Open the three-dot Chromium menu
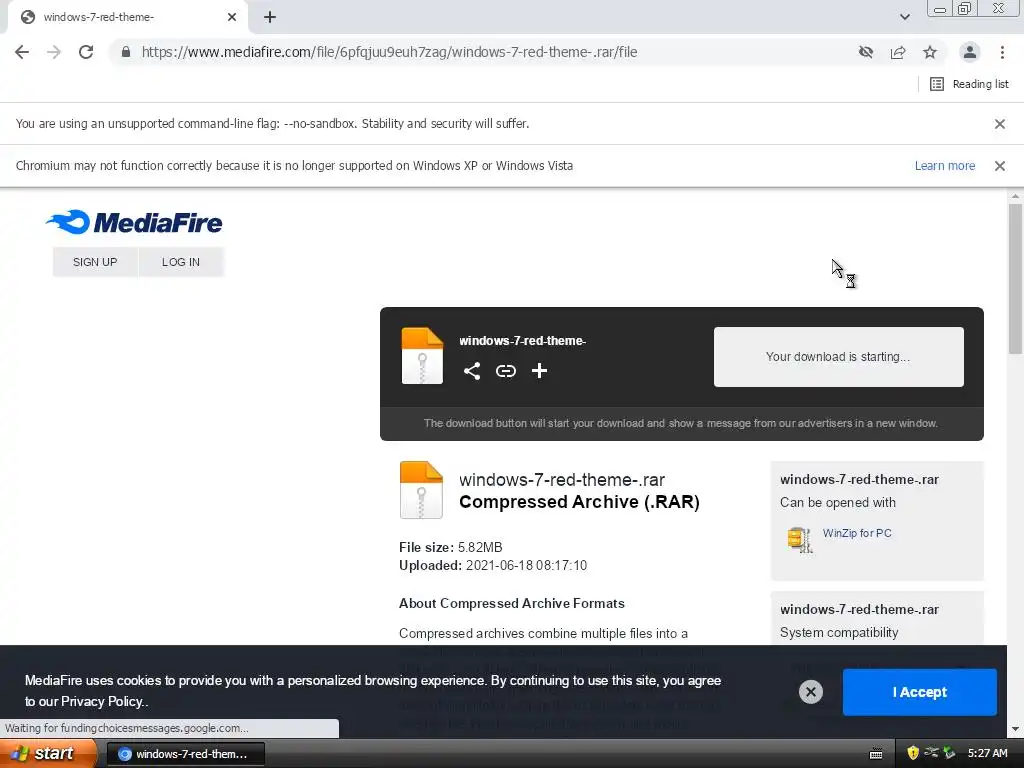The height and width of the screenshot is (768, 1024). 1002,52
